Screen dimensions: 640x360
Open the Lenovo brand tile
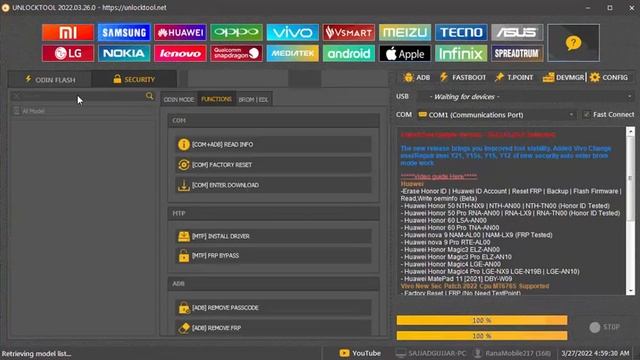(x=180, y=53)
